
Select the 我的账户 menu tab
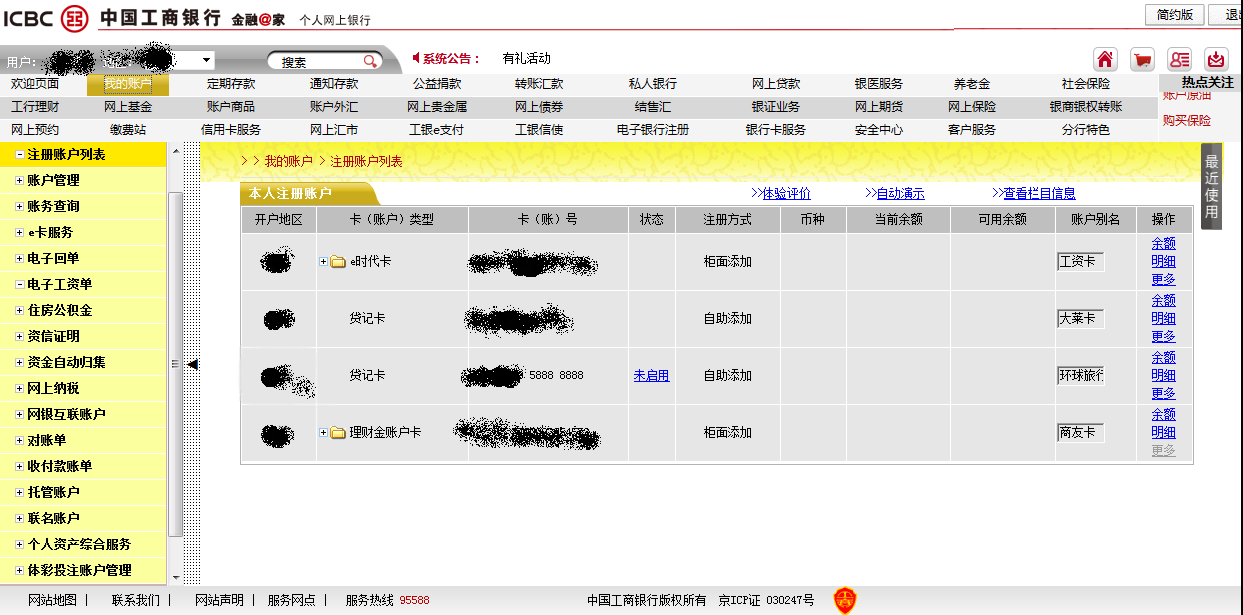click(128, 84)
